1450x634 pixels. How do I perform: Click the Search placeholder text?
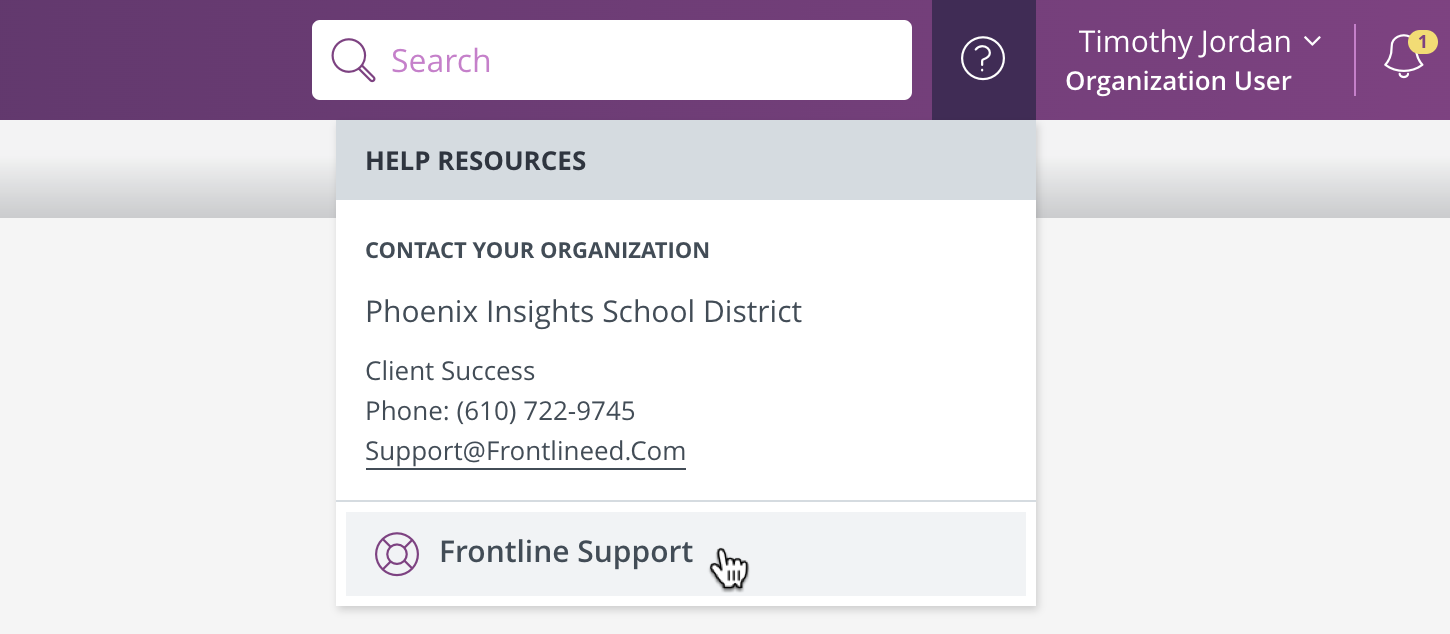click(441, 61)
